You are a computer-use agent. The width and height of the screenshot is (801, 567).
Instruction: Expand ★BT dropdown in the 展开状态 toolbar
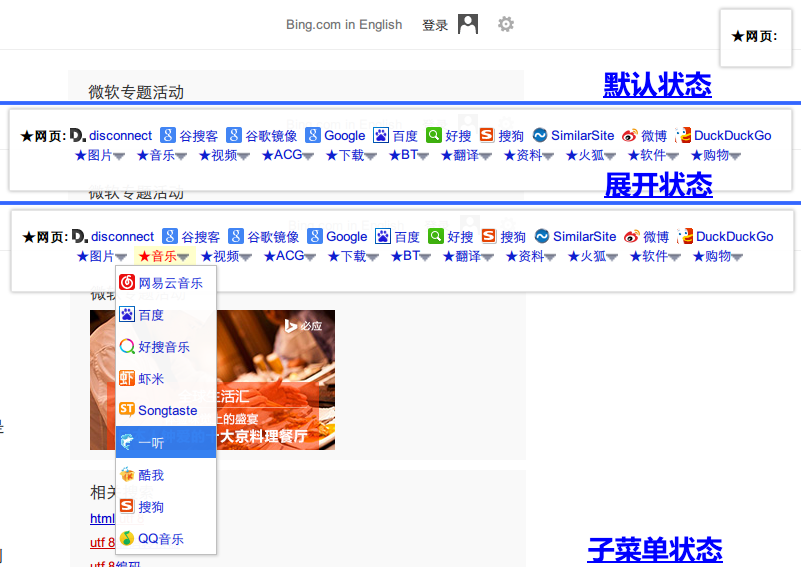409,155
